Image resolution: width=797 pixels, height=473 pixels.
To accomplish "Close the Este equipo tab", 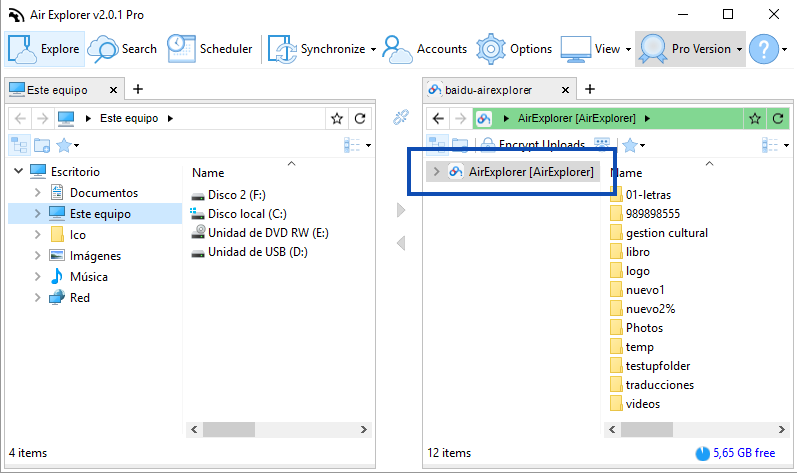I will click(x=113, y=90).
